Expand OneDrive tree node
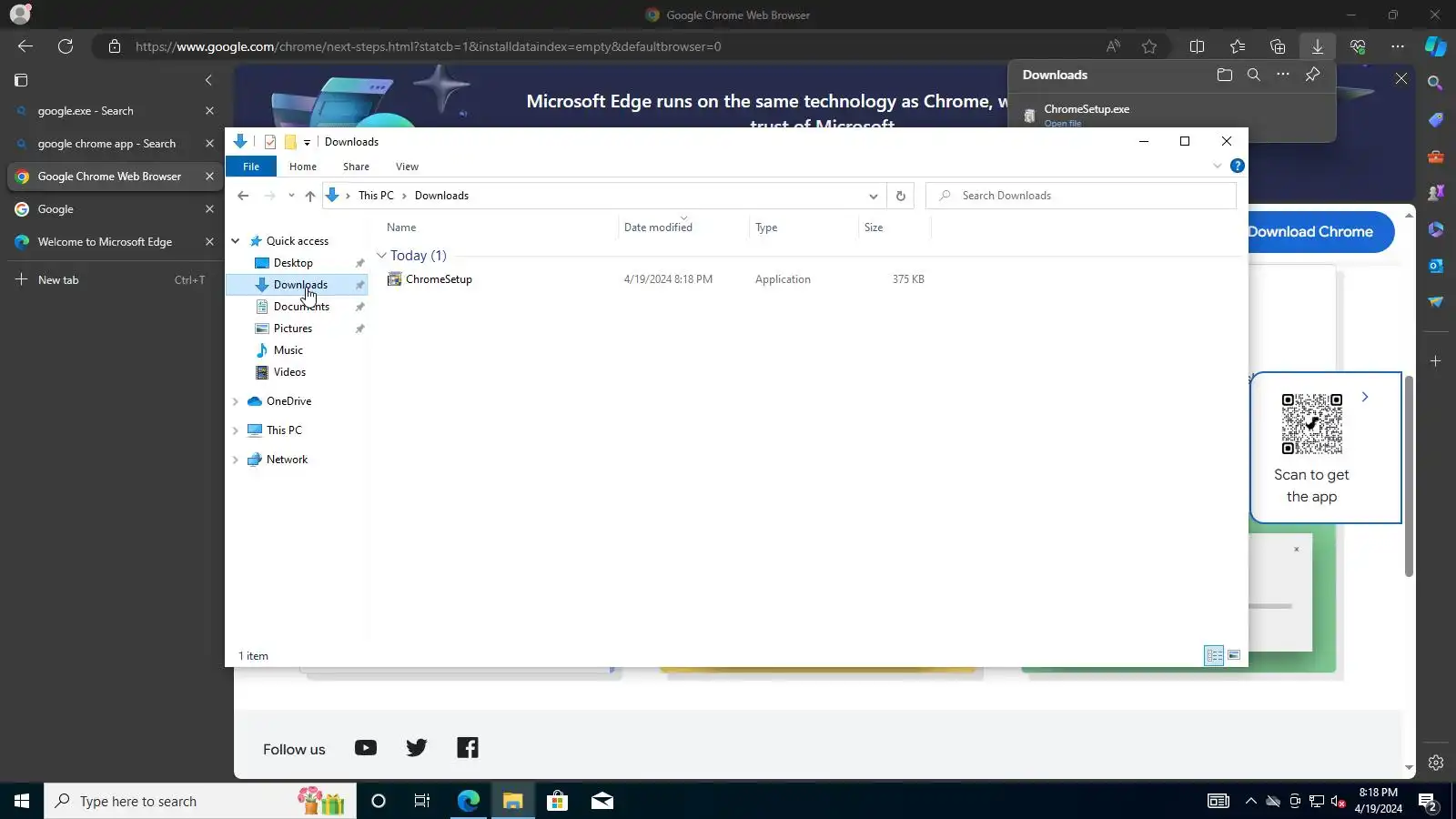 [236, 401]
